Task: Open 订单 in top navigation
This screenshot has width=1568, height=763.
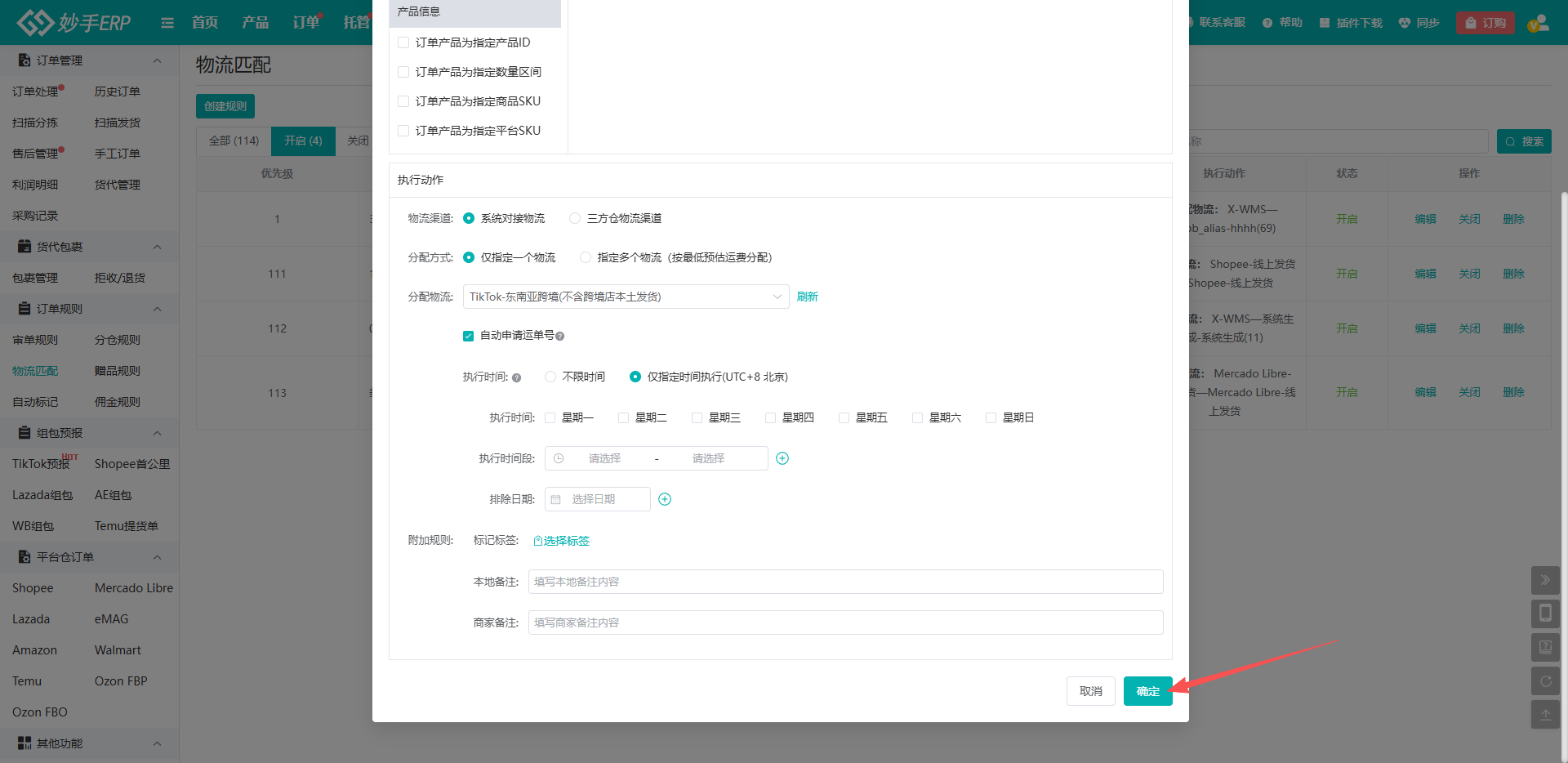Action: click(306, 23)
